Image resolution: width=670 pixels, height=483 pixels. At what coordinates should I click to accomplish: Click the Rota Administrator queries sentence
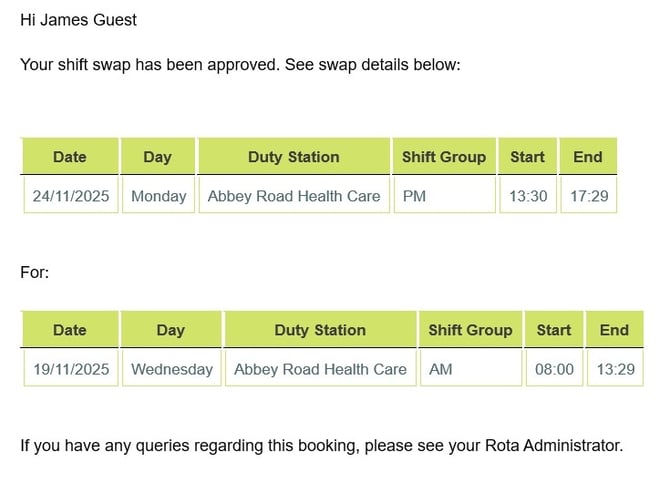[x=321, y=445]
